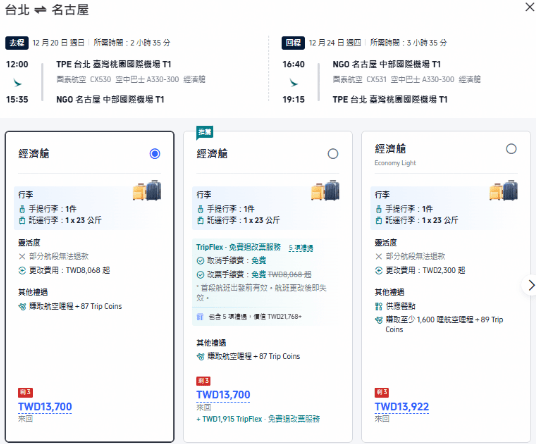Show more fare options with right chevron
This screenshot has height=444, width=536.
530,285
